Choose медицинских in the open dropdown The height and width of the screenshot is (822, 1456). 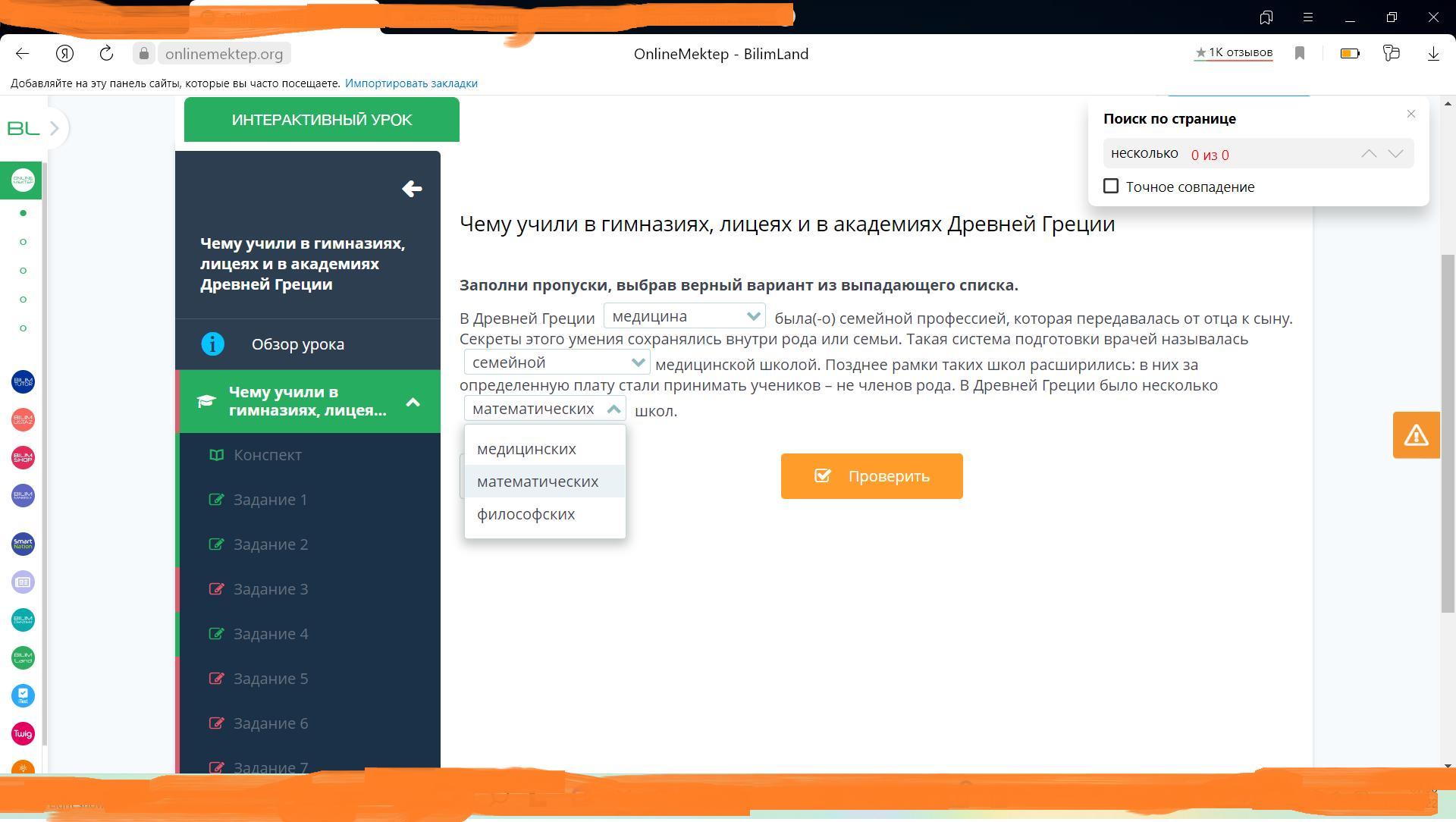[x=526, y=449]
